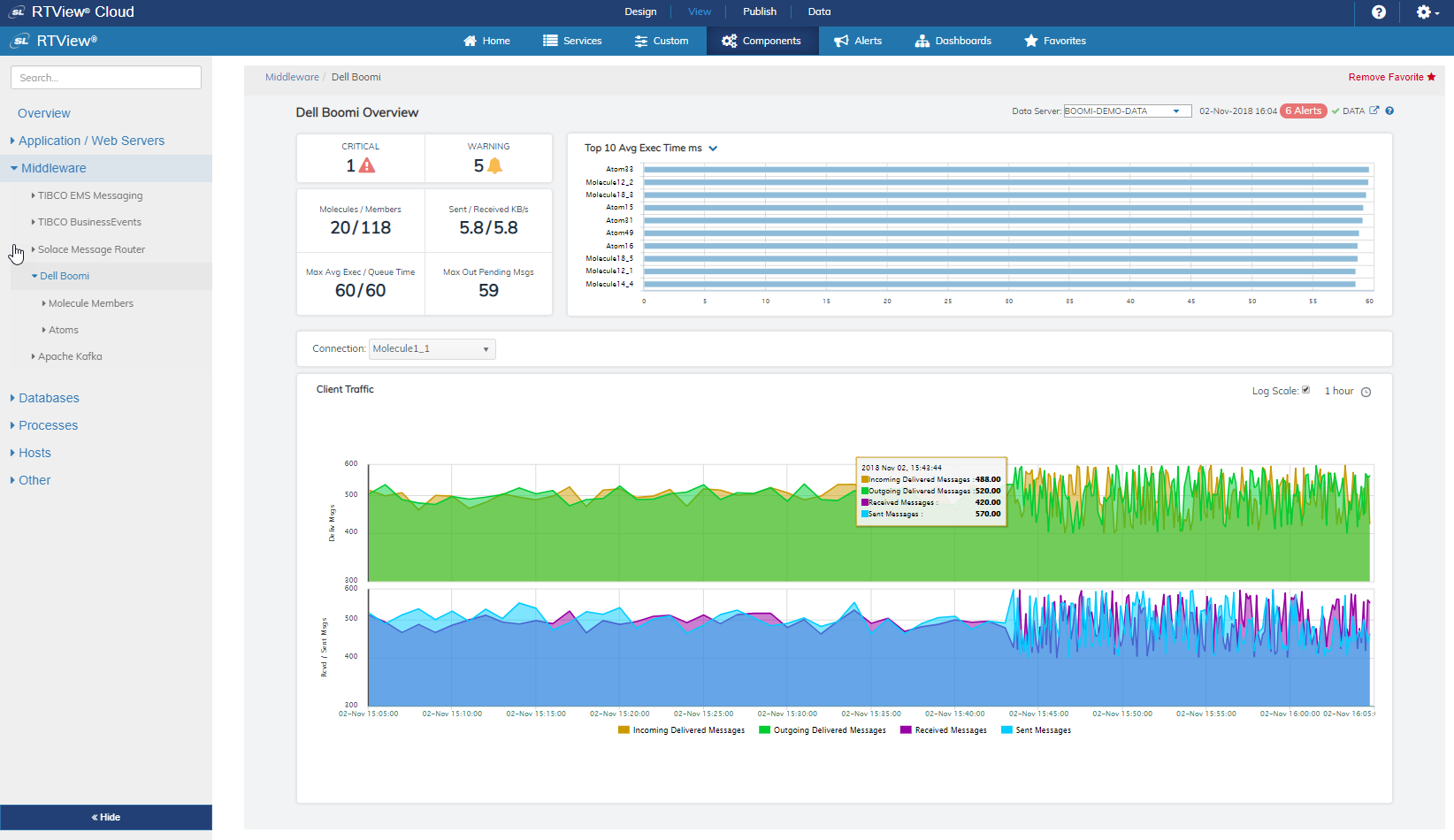Click the Received Messages purple legend swatch

(906, 730)
